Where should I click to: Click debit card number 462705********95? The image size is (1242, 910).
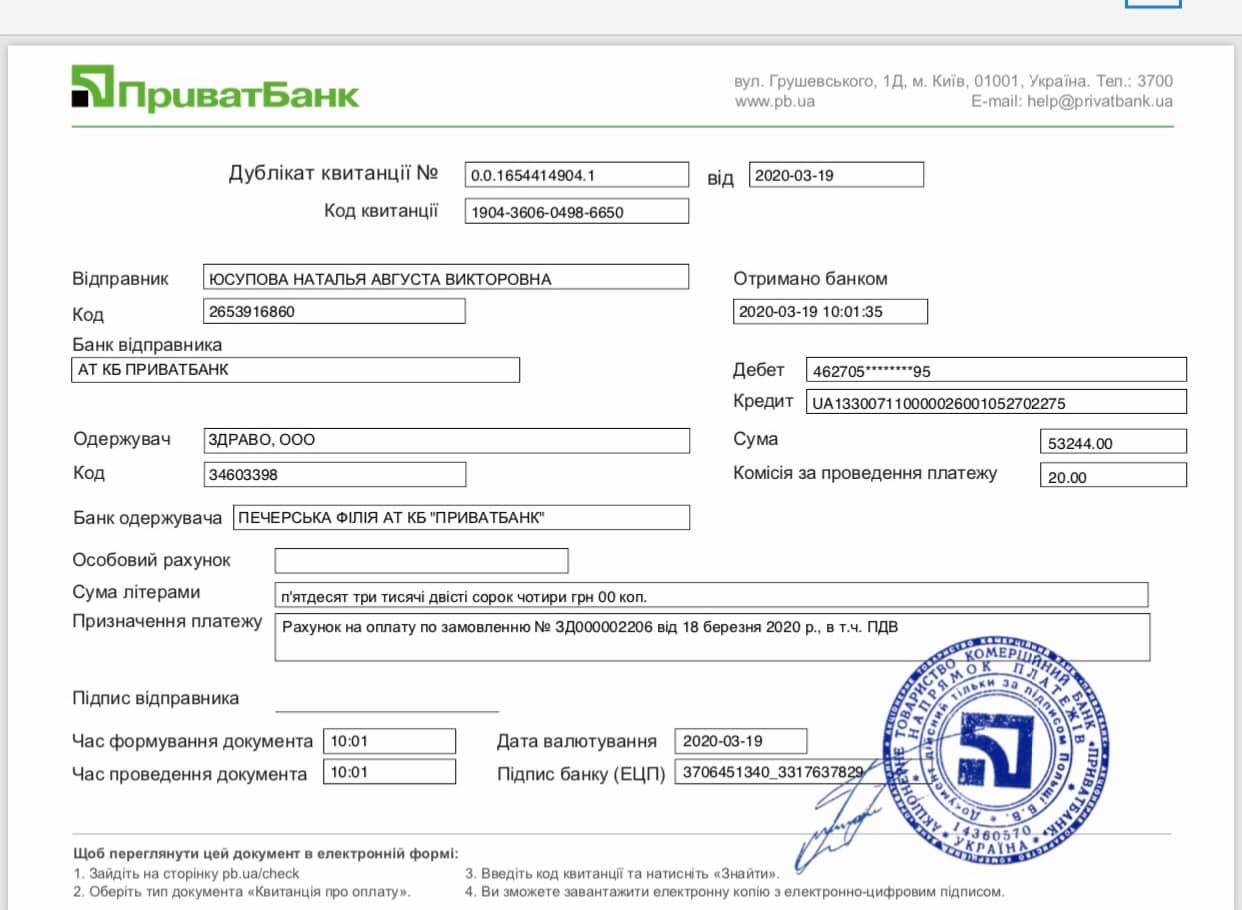(x=996, y=370)
